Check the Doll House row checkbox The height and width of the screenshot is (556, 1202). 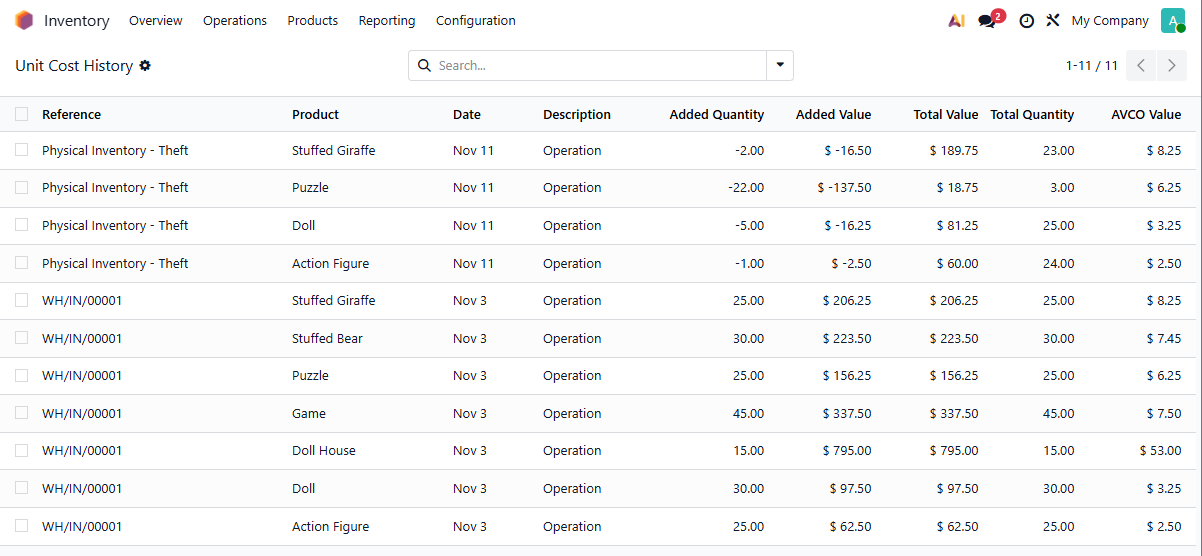22,451
